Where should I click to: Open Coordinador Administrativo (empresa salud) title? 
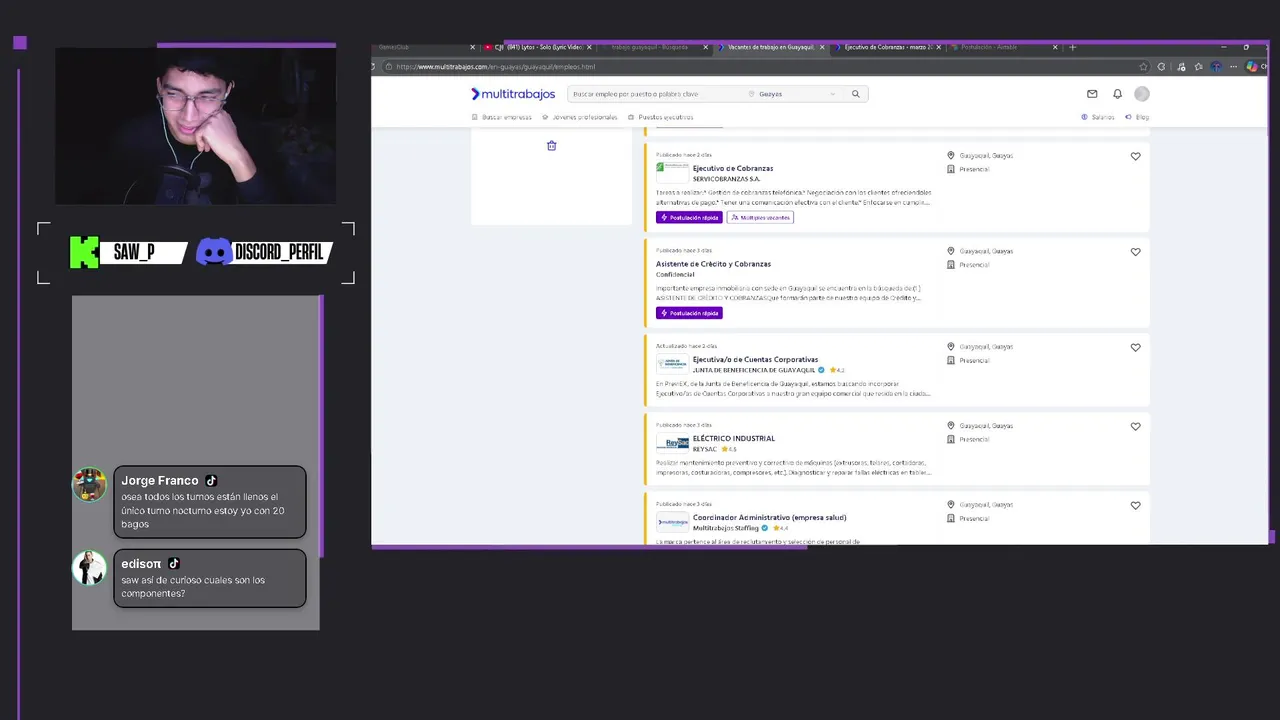[769, 517]
